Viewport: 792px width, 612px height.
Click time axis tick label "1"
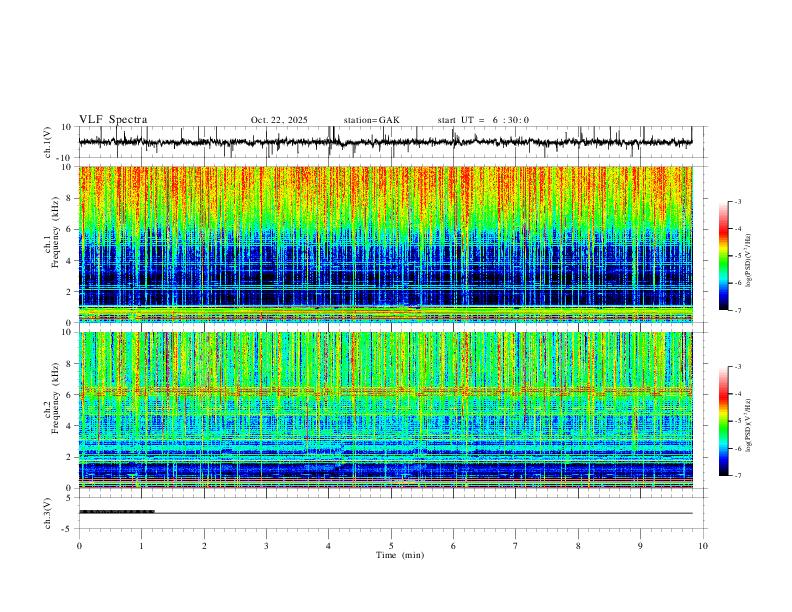coord(141,546)
